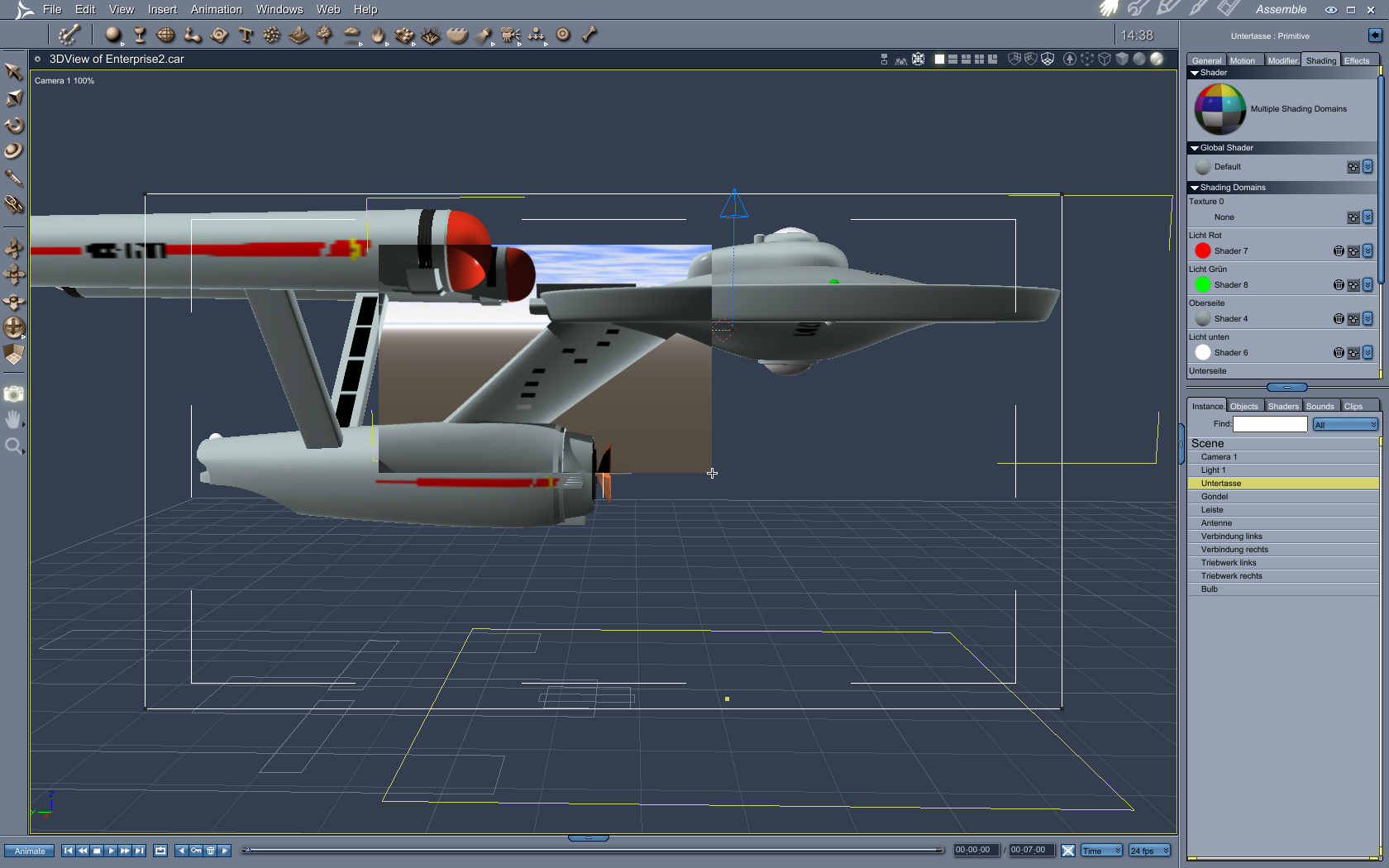Click the Find input field
Viewport: 1389px width, 868px height.
click(1270, 424)
